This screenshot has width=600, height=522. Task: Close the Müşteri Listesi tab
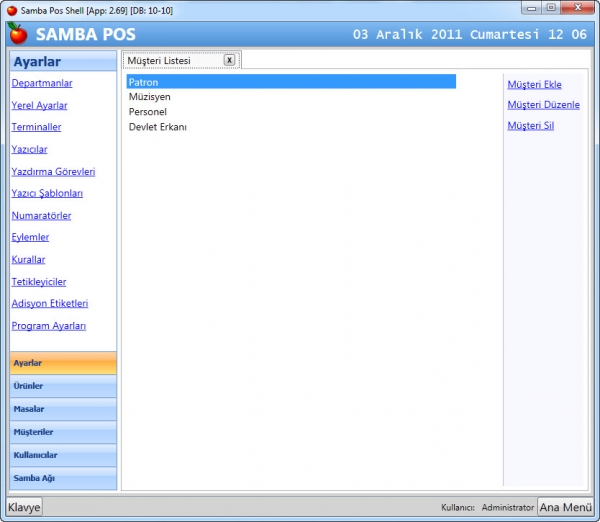pos(229,60)
